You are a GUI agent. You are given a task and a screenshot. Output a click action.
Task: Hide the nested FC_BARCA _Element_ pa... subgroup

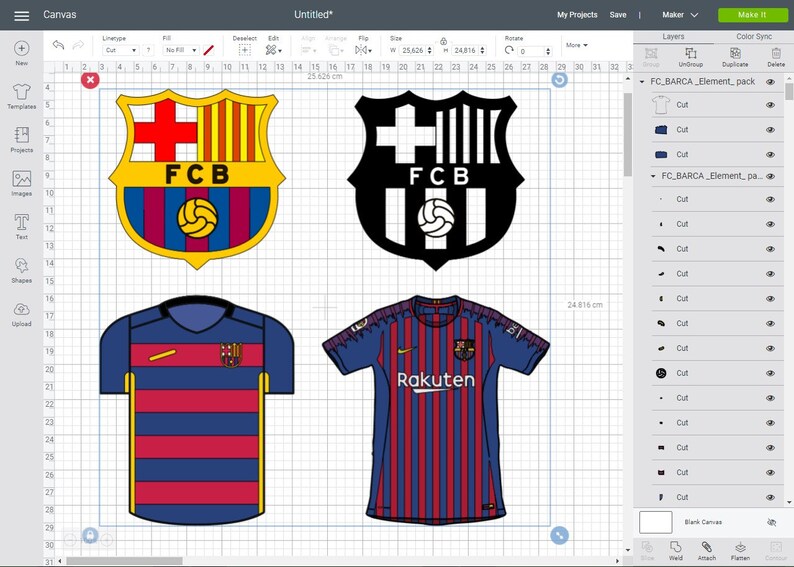(x=770, y=176)
